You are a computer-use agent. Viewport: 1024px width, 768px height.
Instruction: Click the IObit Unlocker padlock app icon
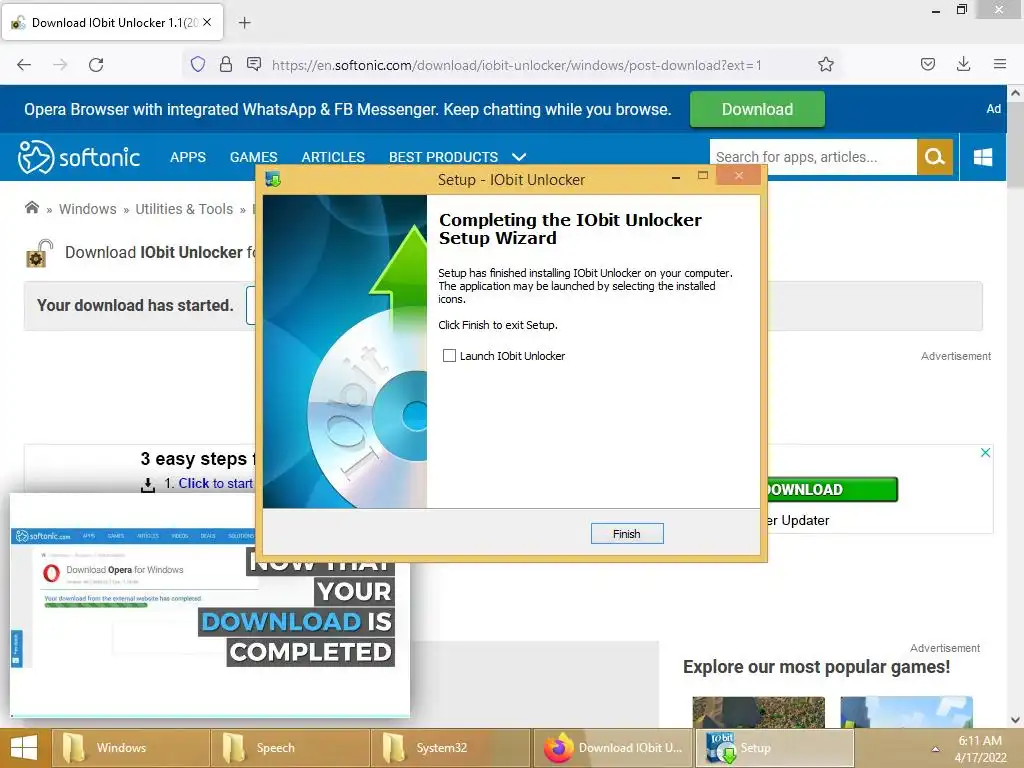click(x=39, y=253)
